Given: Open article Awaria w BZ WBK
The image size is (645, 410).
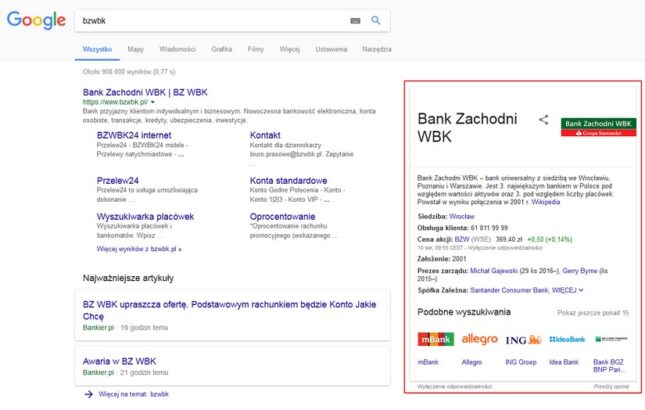Looking at the screenshot, I should (x=119, y=361).
